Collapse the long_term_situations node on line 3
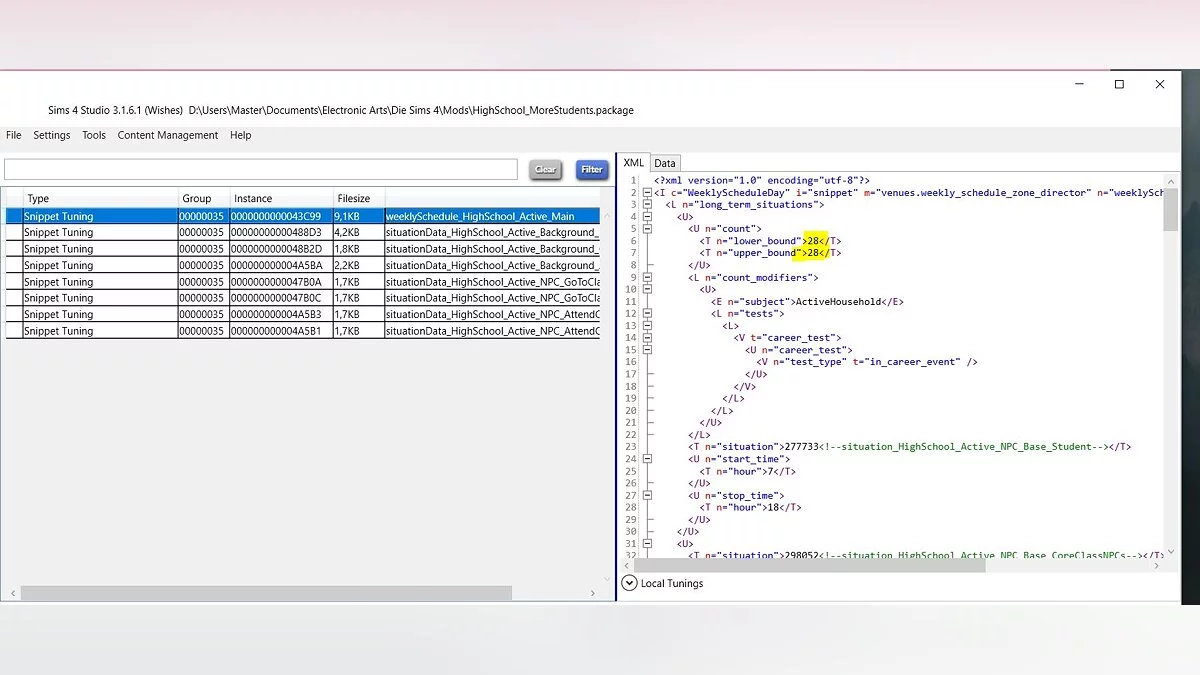The height and width of the screenshot is (675, 1200). (x=647, y=204)
